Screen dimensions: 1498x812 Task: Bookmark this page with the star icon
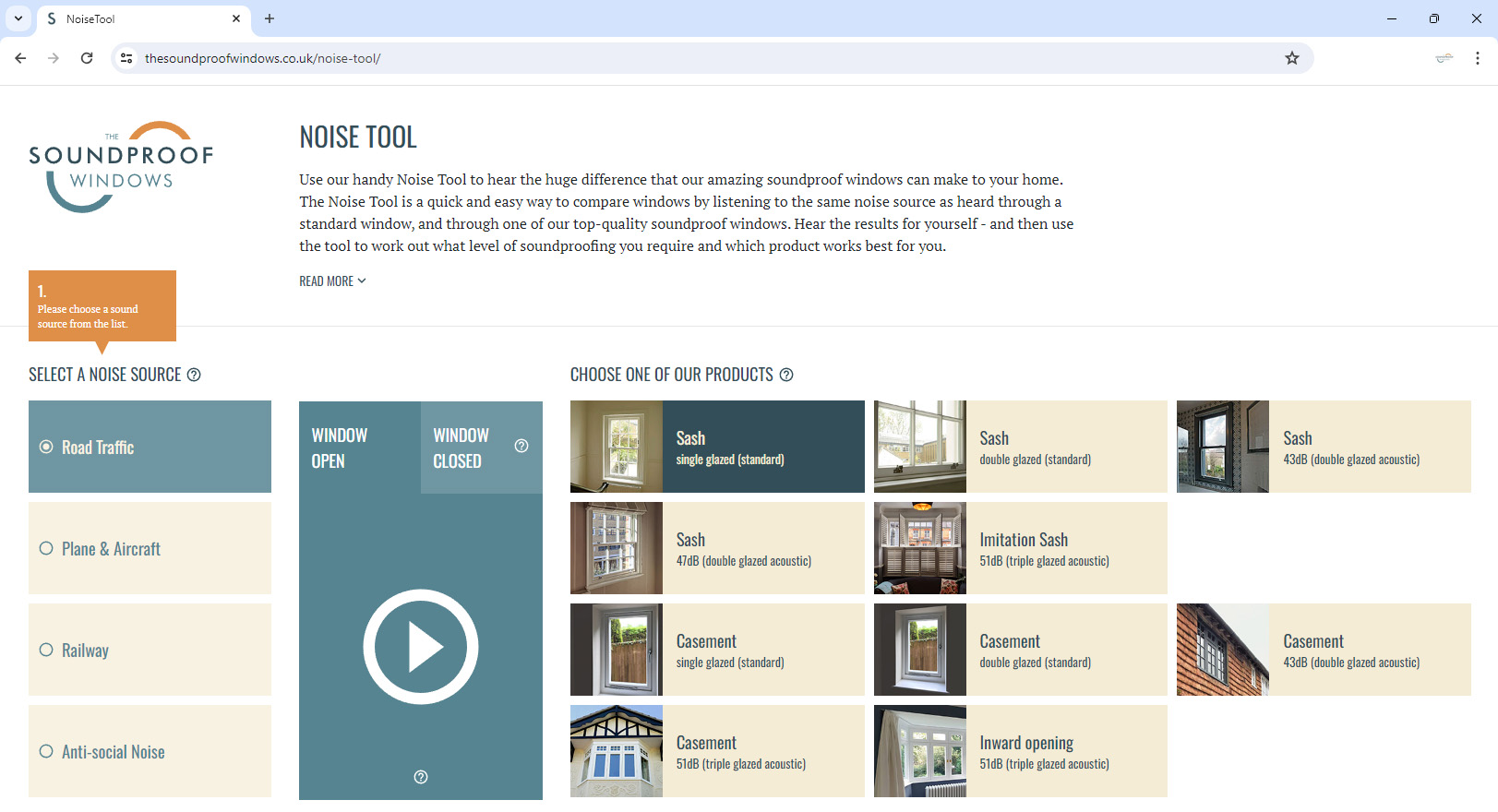click(x=1291, y=58)
